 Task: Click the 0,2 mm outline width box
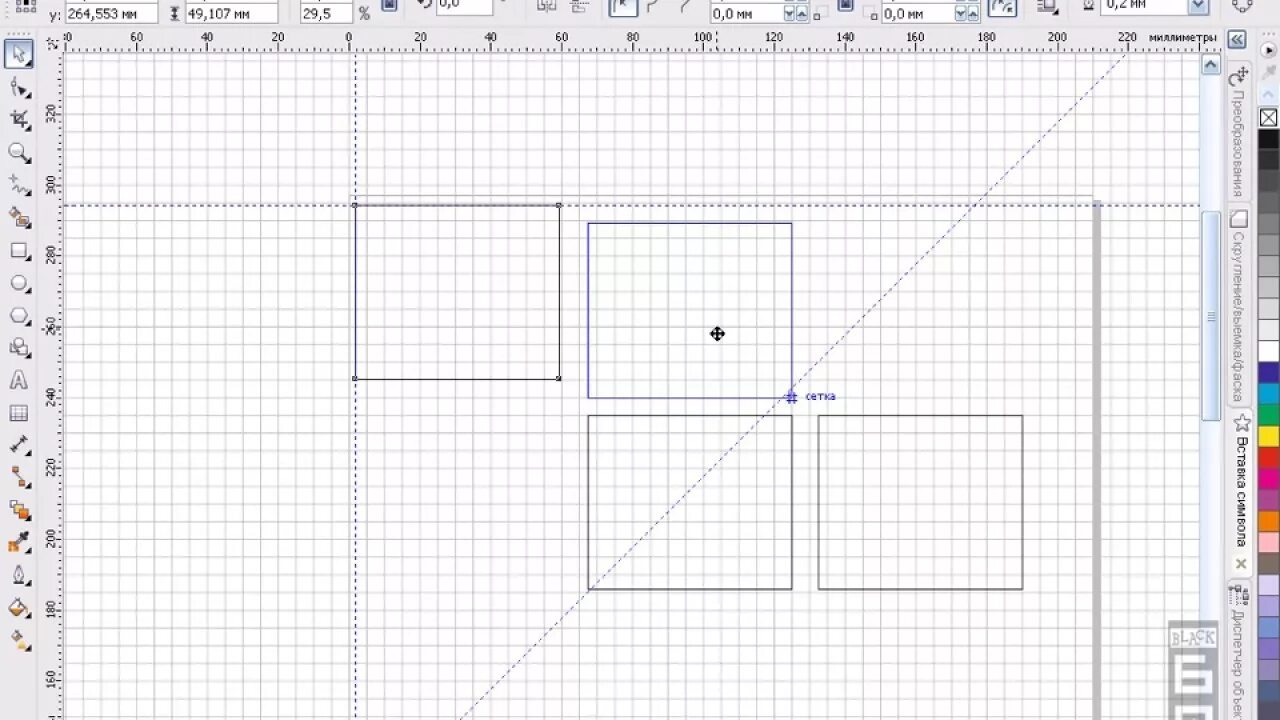(1145, 6)
